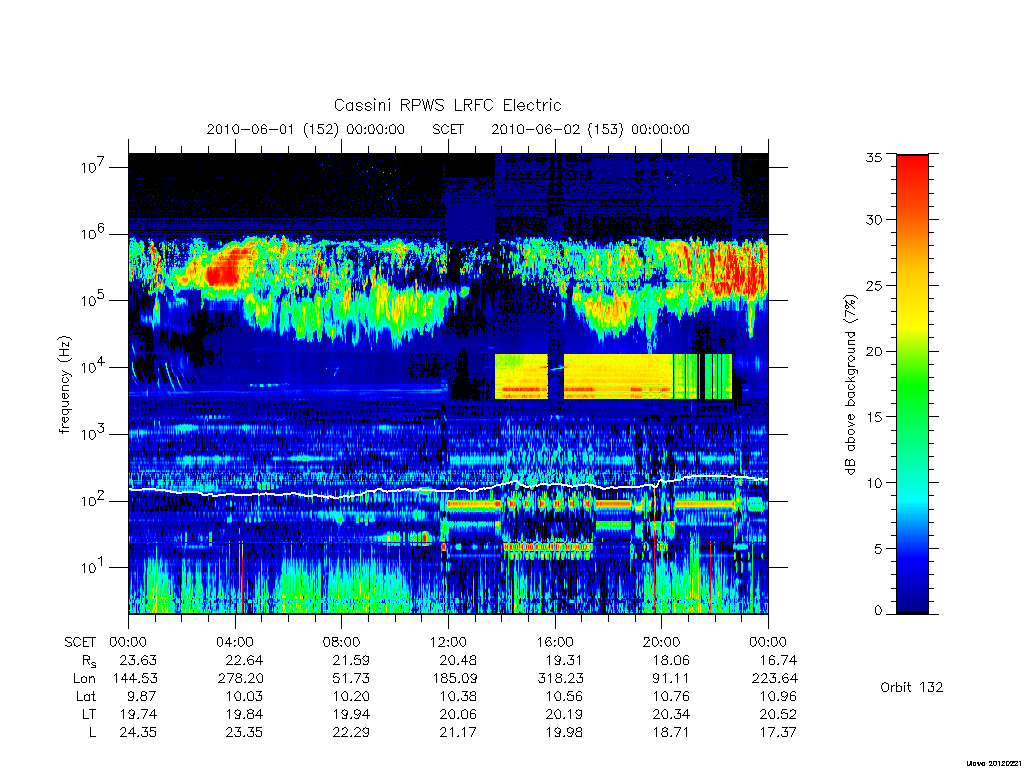
Task: Click the 10^6 frequency axis label
Action: point(93,234)
